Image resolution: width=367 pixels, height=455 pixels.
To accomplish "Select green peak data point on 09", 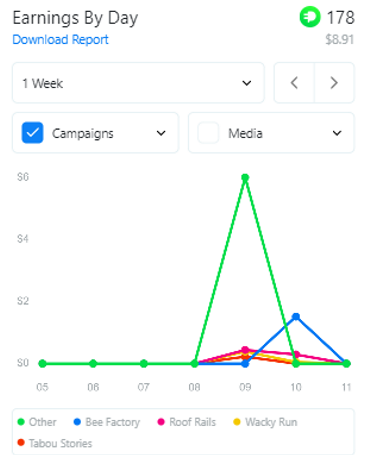I will [245, 177].
